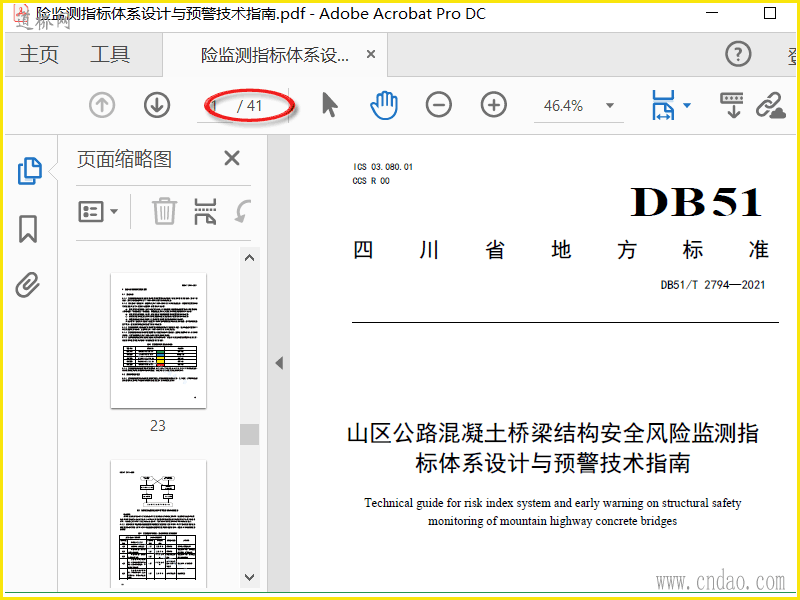Collapse navigation pane with left triangle
This screenshot has height=600, width=800.
coord(279,363)
